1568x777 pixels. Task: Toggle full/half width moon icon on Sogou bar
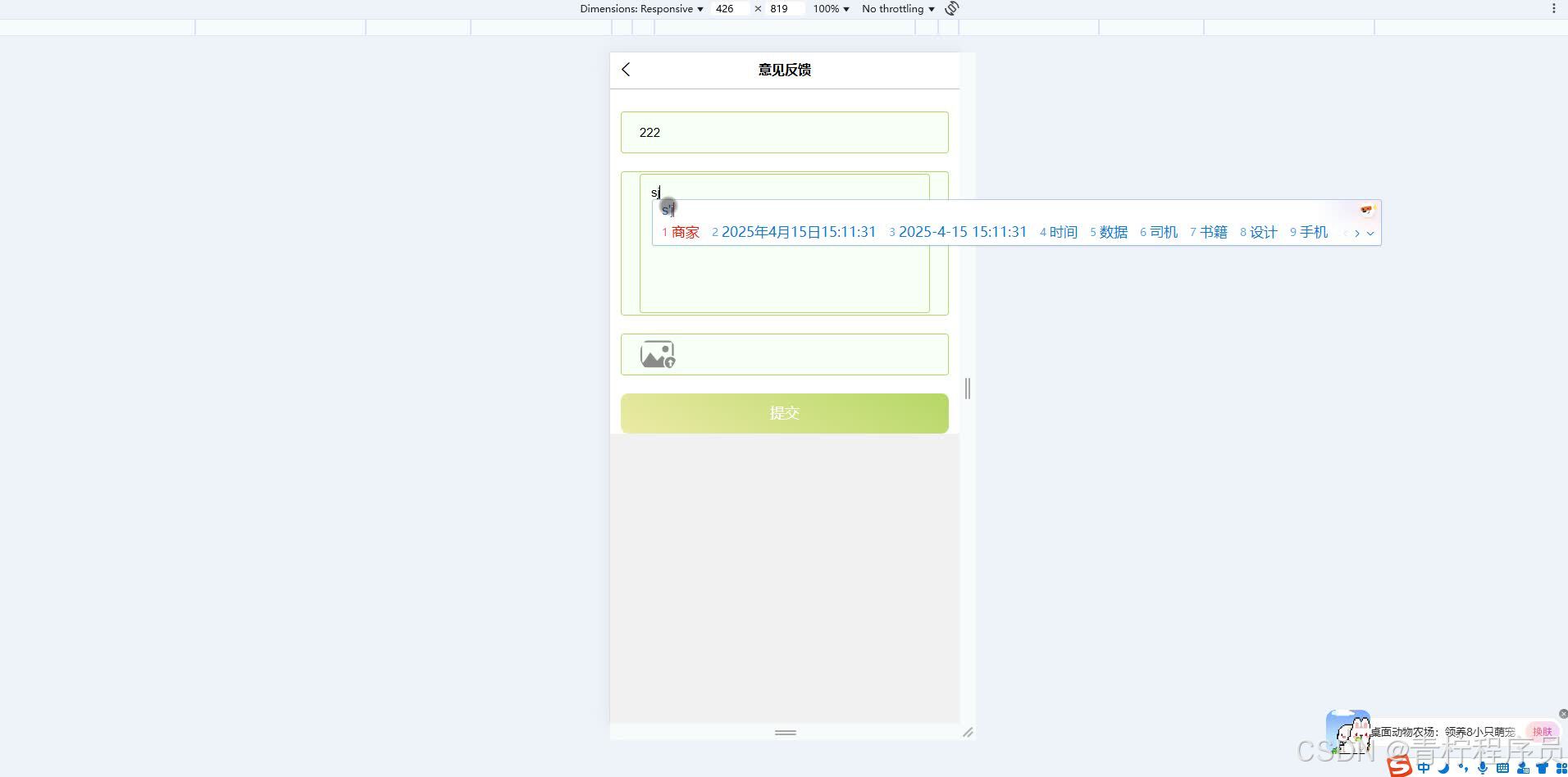pos(1443,768)
